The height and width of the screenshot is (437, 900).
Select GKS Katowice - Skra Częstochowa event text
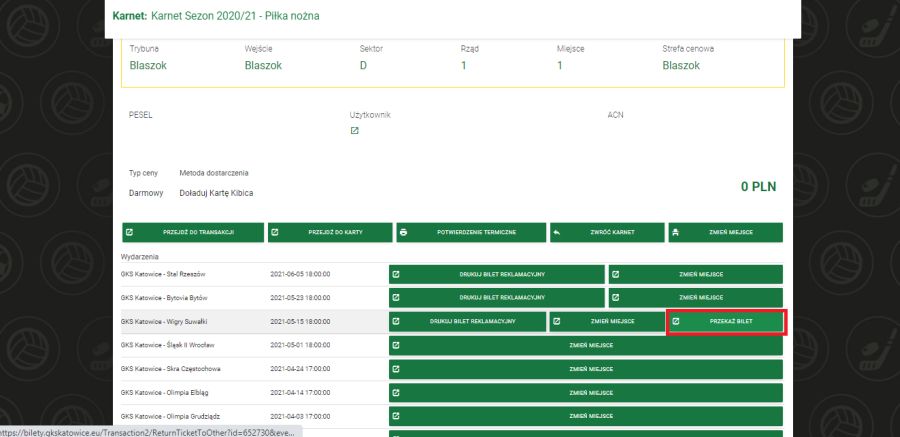[x=170, y=369]
